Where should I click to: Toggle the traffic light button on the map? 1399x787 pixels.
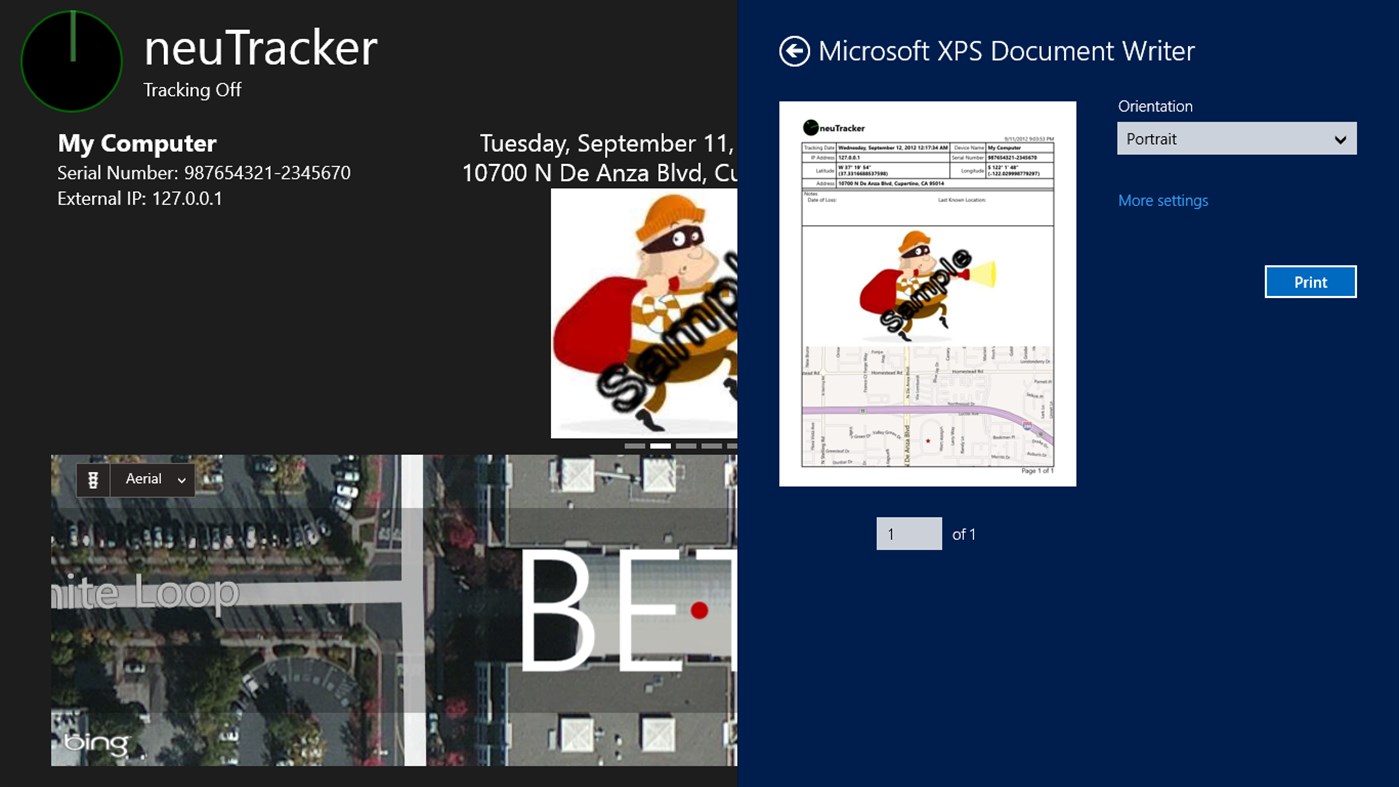[93, 480]
